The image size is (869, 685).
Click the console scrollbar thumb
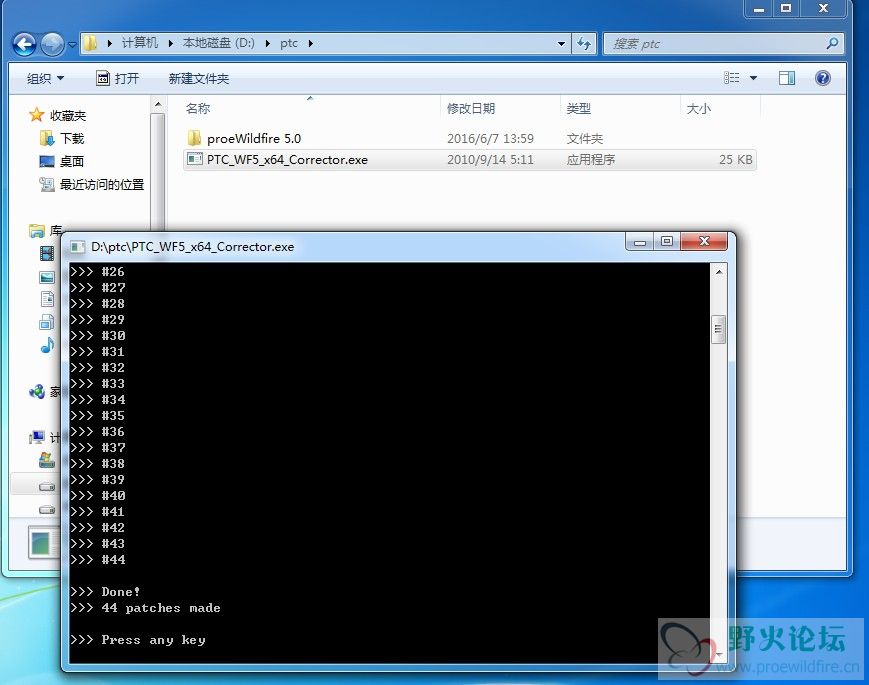click(718, 330)
